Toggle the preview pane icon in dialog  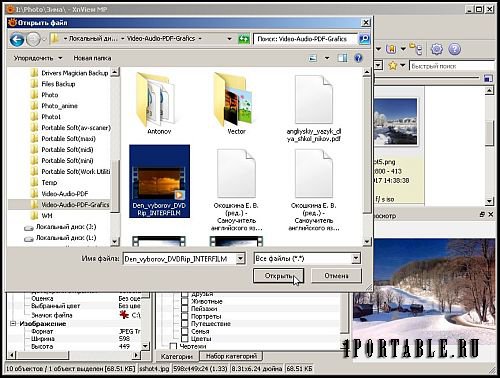342,58
